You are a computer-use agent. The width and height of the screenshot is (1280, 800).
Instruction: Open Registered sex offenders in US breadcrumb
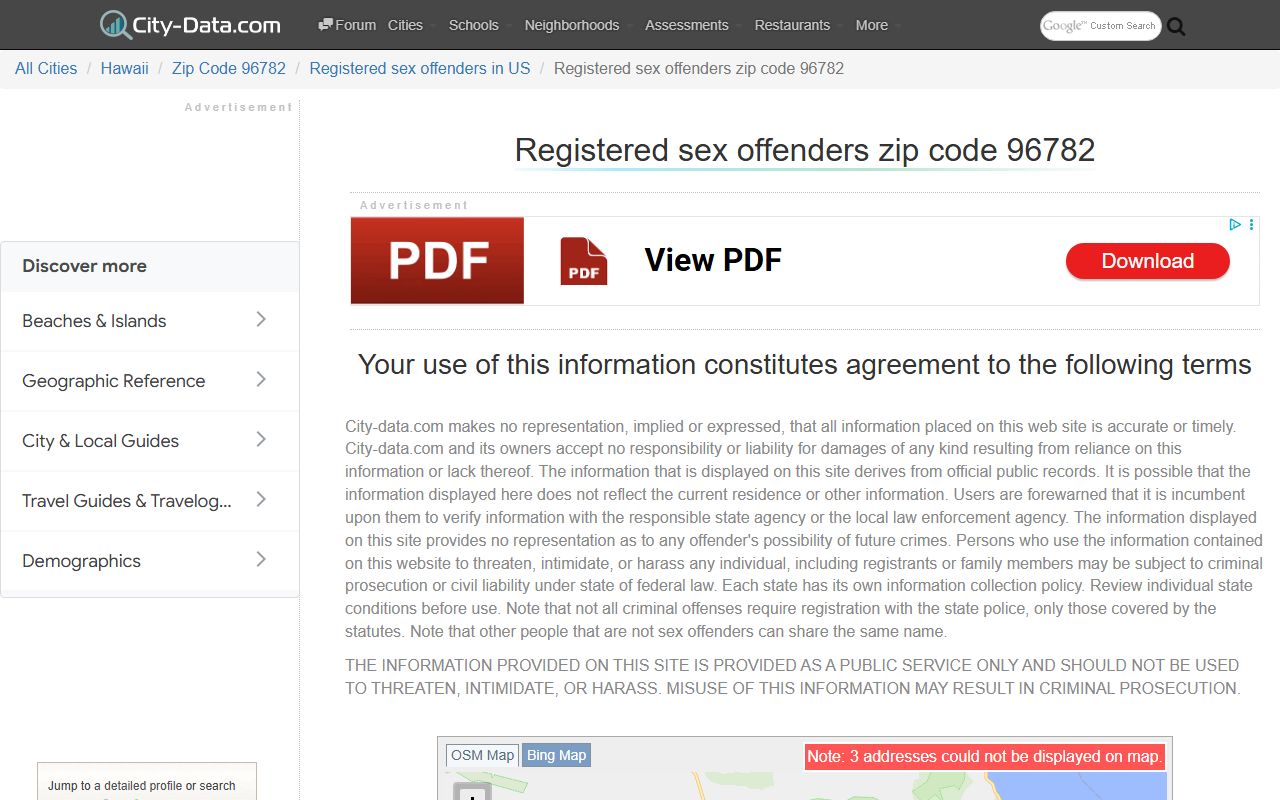(x=420, y=68)
